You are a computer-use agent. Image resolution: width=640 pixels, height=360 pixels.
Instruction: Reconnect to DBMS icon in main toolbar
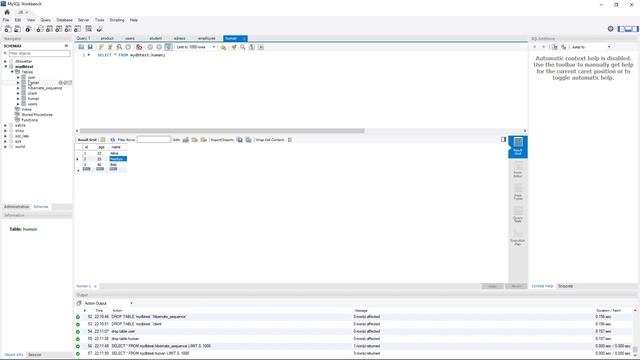[x=100, y=29]
